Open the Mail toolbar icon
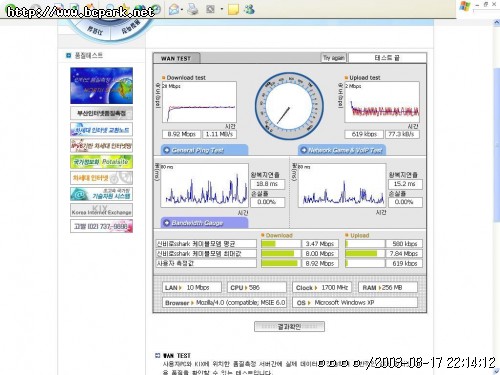 (x=174, y=9)
